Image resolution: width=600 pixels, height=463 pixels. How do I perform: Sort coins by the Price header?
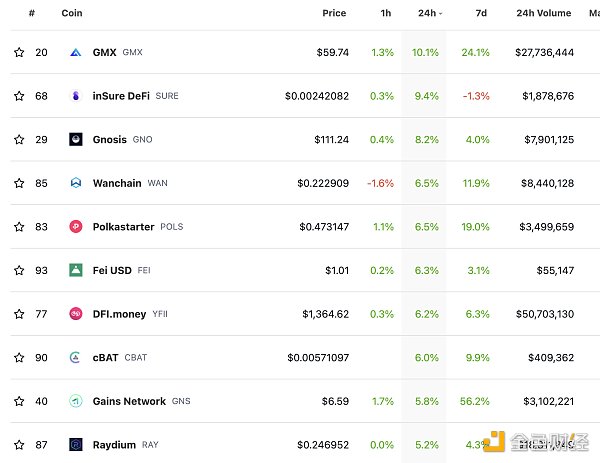[x=334, y=13]
